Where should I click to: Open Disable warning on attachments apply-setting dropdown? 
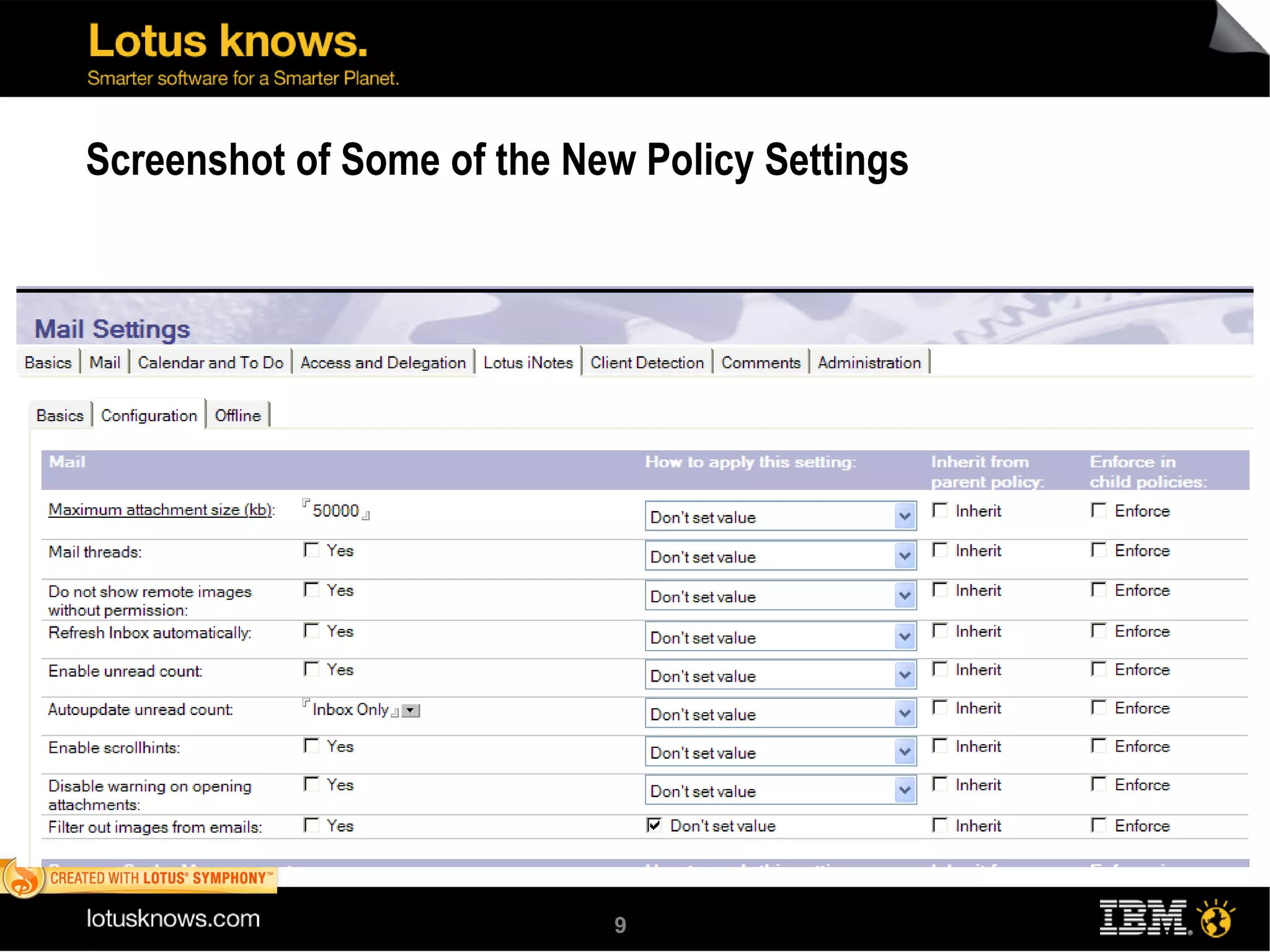(x=781, y=790)
